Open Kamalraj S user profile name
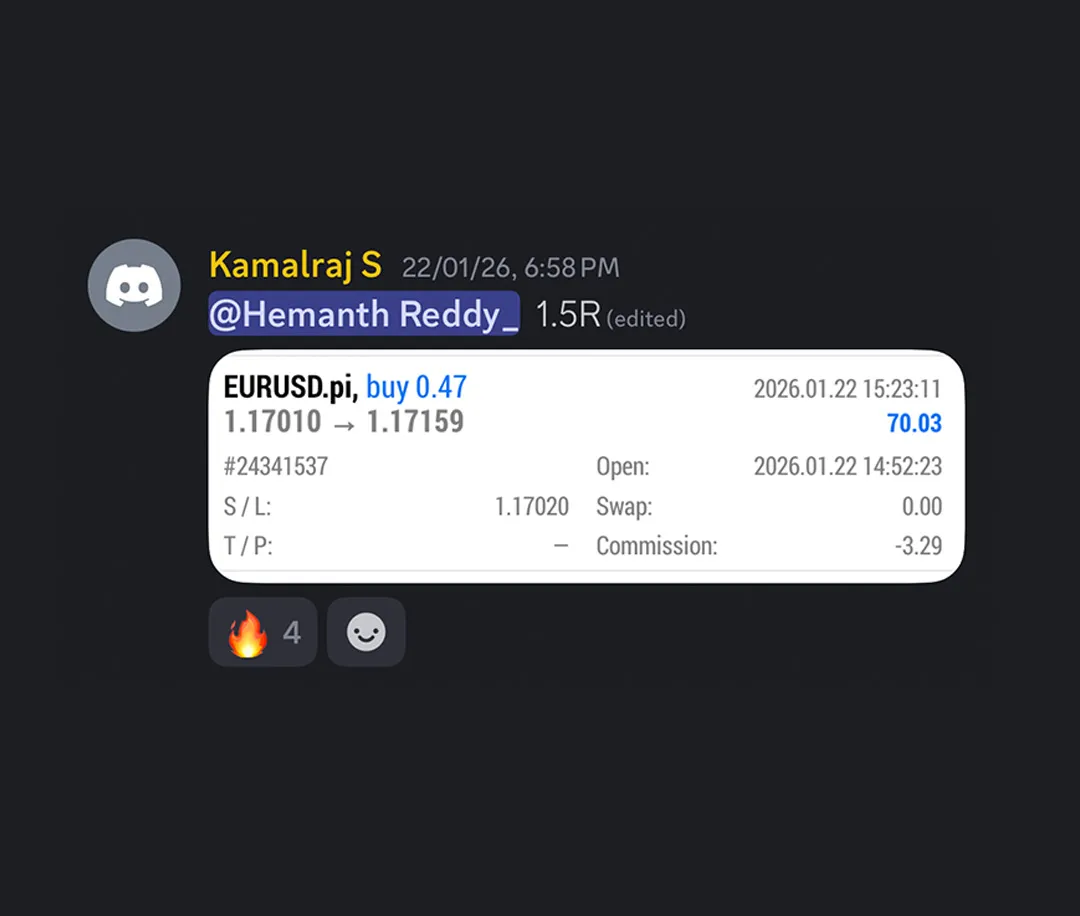The image size is (1080, 916). 295,265
